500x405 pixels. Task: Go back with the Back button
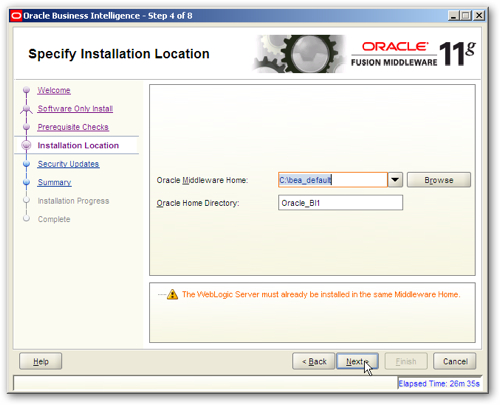[x=313, y=361]
